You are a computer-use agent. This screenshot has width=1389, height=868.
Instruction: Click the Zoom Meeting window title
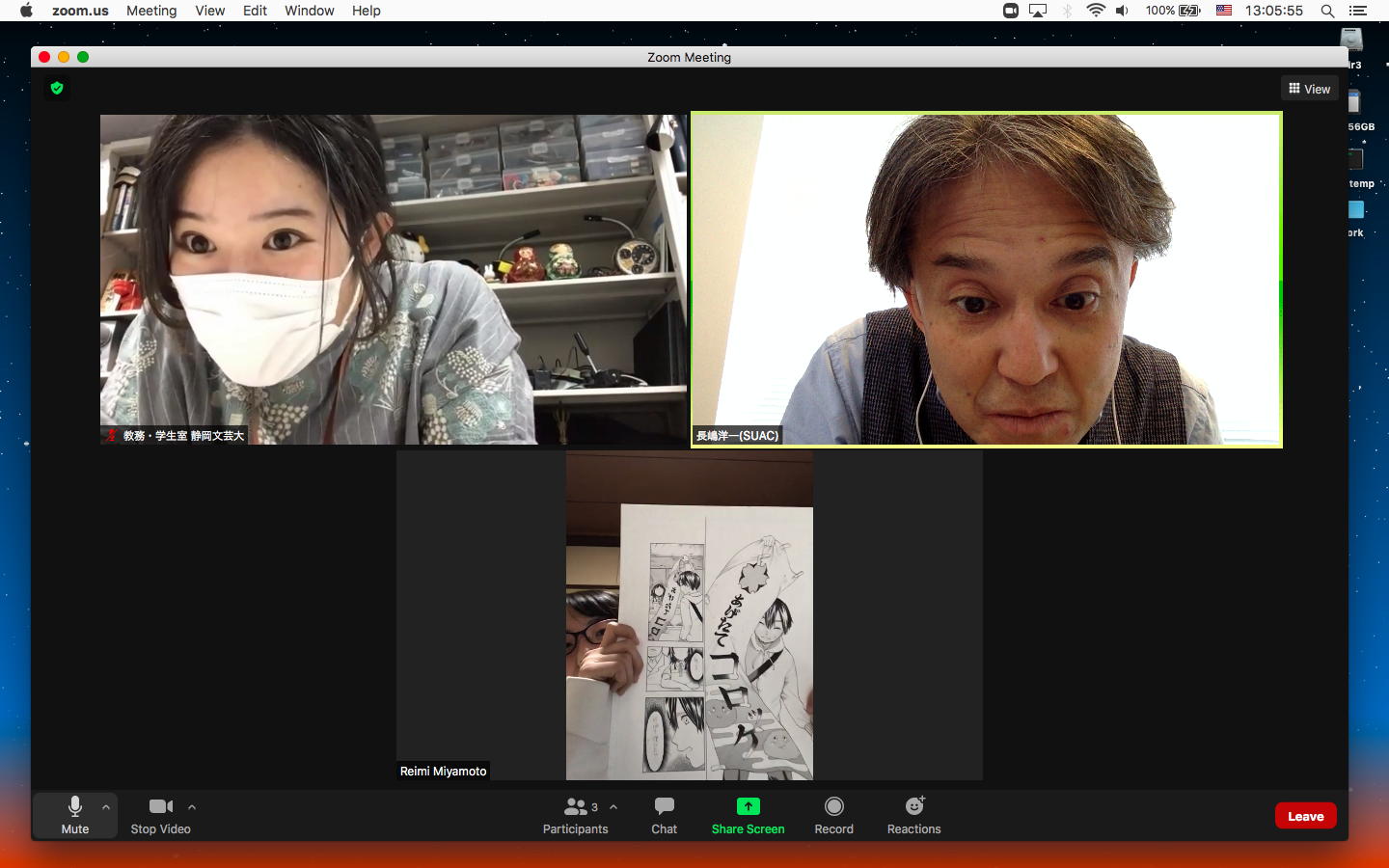[x=689, y=57]
